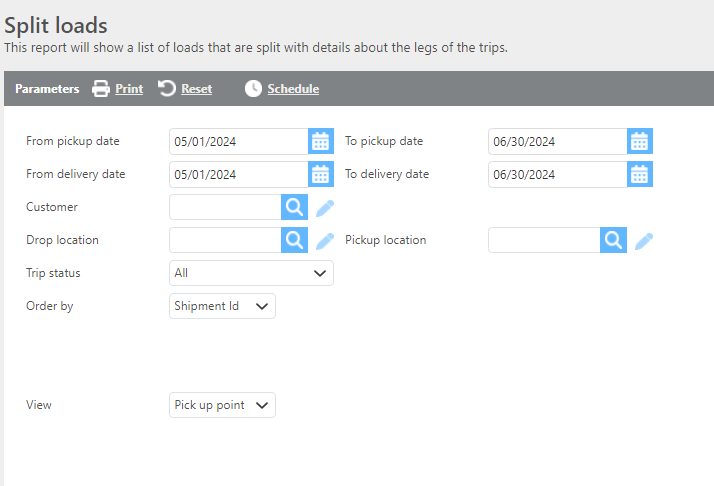This screenshot has width=714, height=486.
Task: Click the From pickup date text field
Action: pyautogui.click(x=238, y=141)
